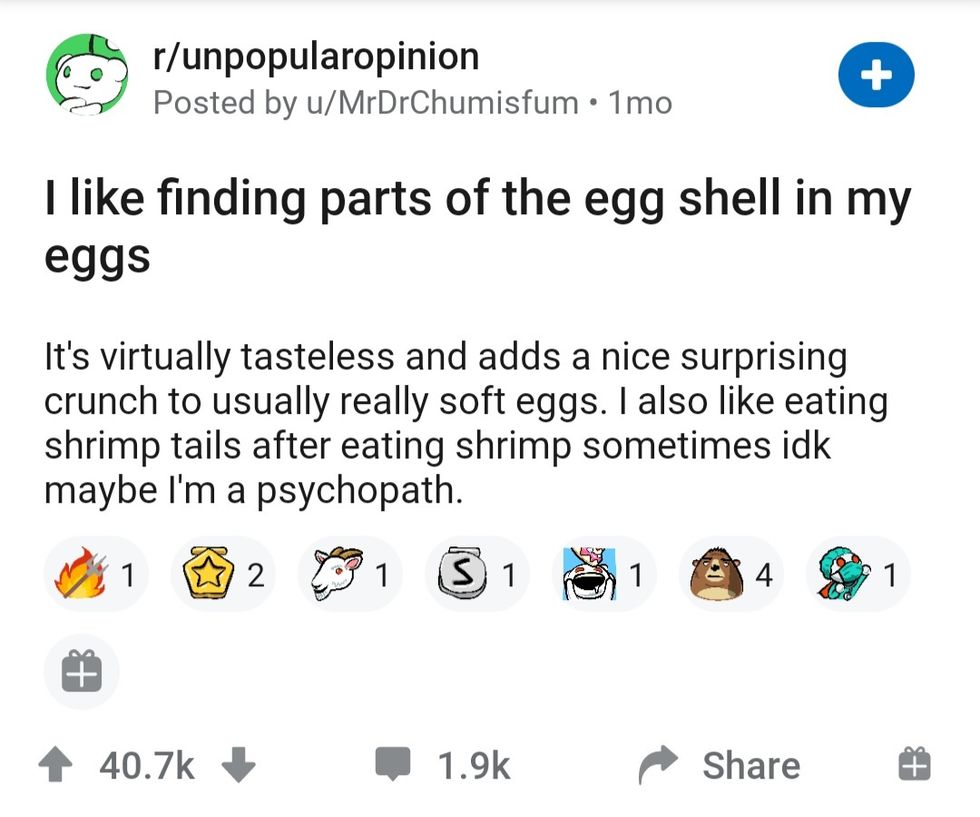Upvote the egg shell post
Image resolution: width=980 pixels, height=817 pixels.
click(x=59, y=765)
